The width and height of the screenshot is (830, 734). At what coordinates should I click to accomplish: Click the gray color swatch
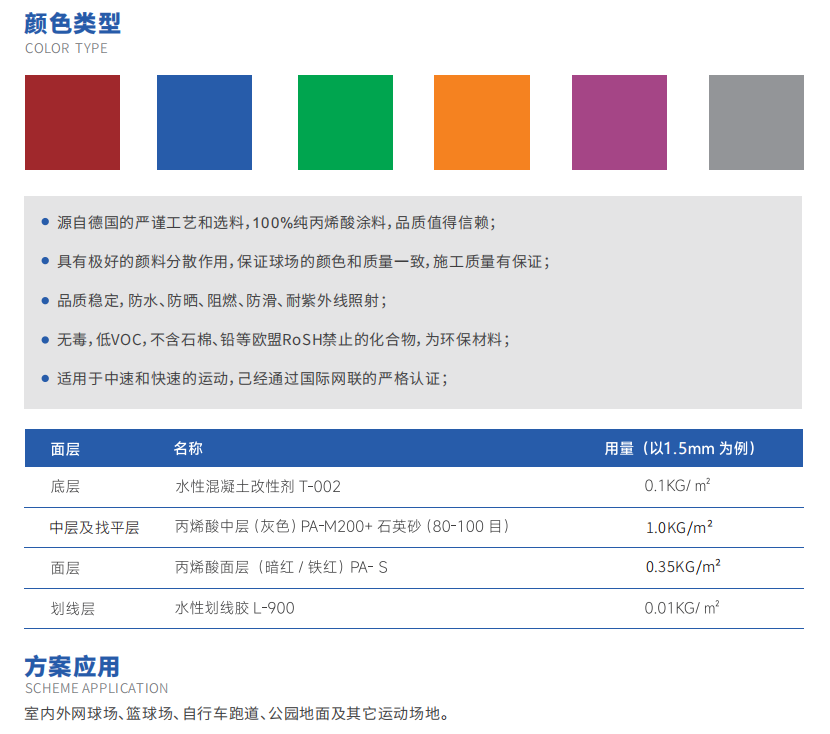pos(756,122)
